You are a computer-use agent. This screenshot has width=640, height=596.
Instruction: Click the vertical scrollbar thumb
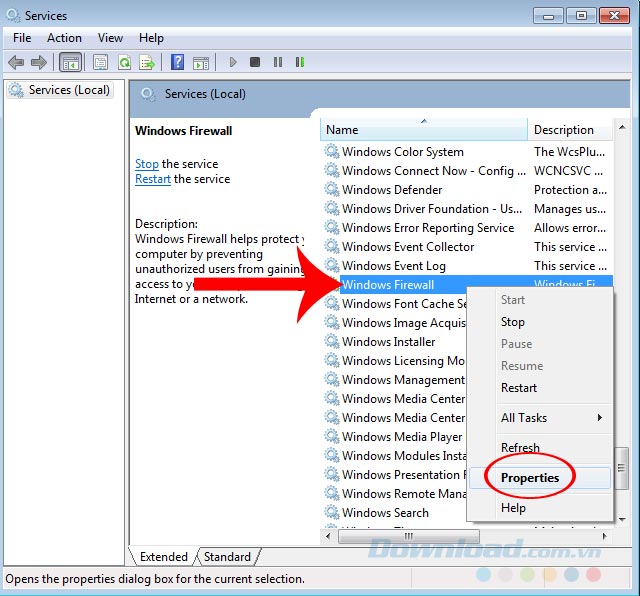pos(622,468)
